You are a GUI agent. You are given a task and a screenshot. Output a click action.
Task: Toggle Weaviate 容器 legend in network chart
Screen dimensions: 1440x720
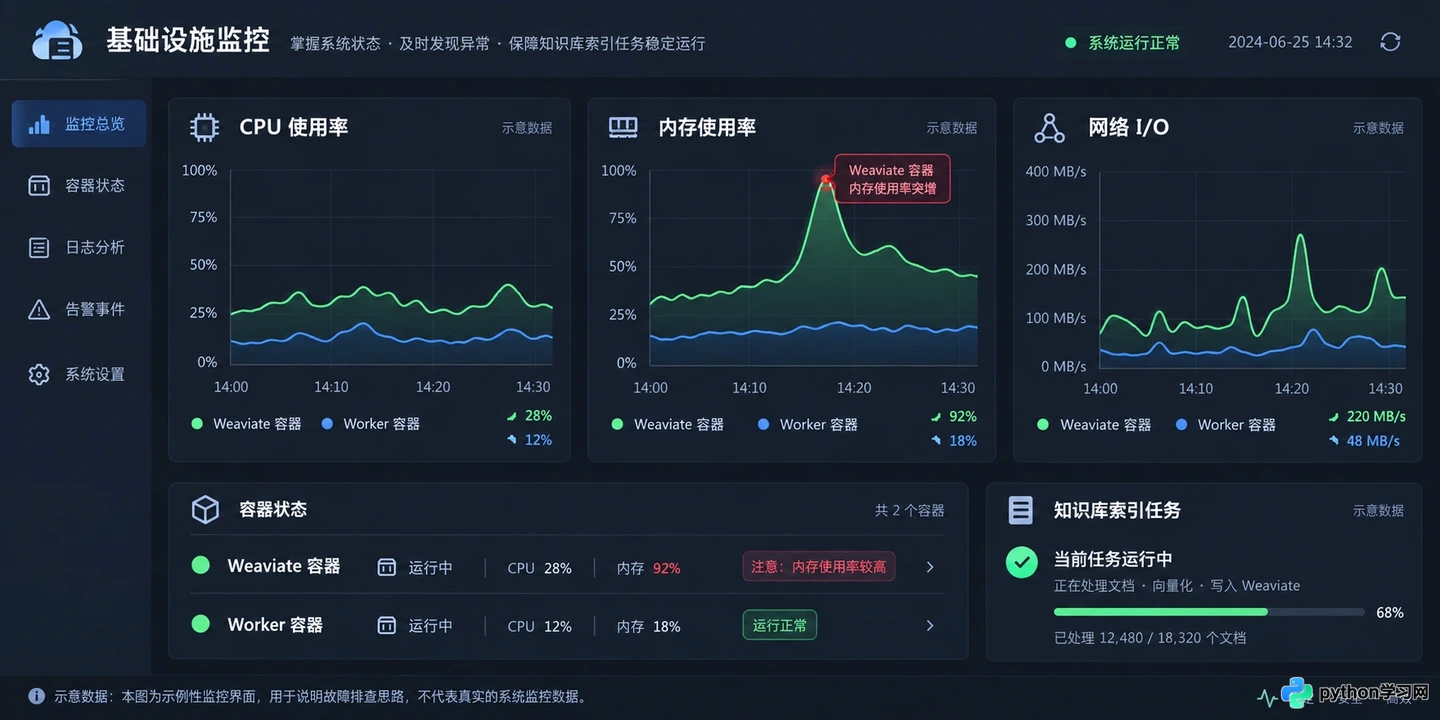coord(1094,425)
